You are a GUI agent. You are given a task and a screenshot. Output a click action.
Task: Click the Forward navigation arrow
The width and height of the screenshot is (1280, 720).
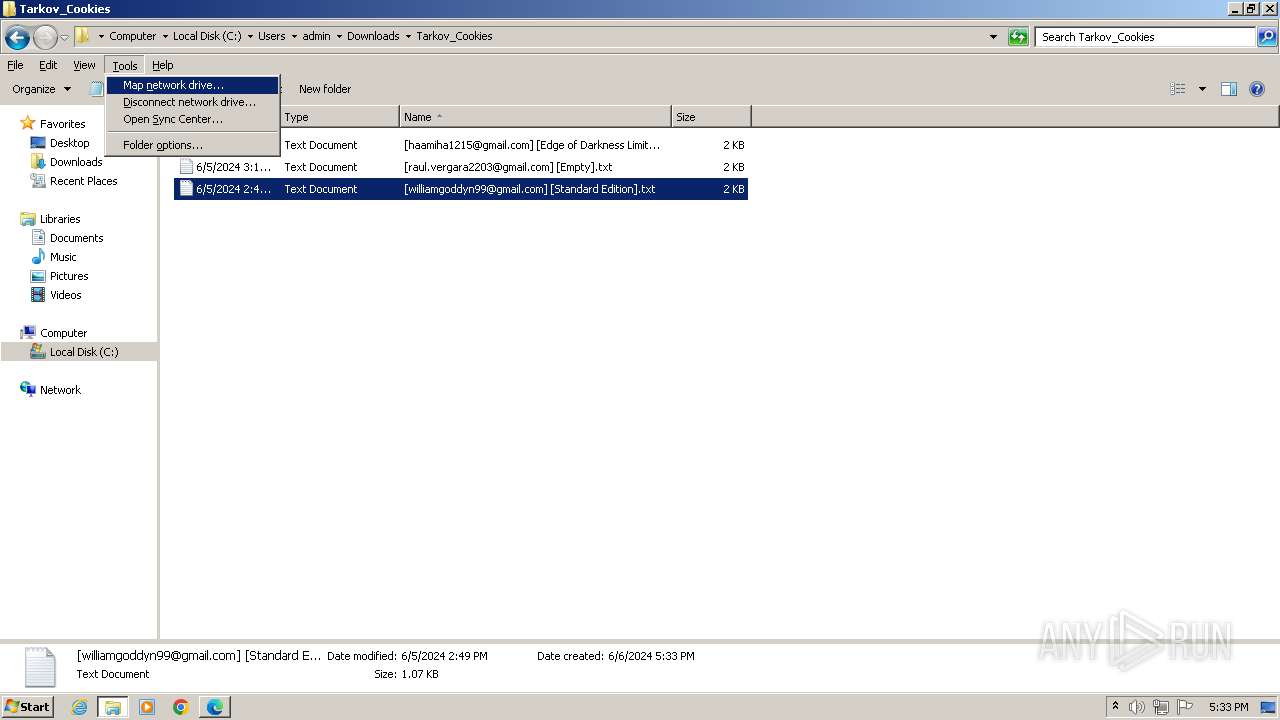(x=45, y=38)
